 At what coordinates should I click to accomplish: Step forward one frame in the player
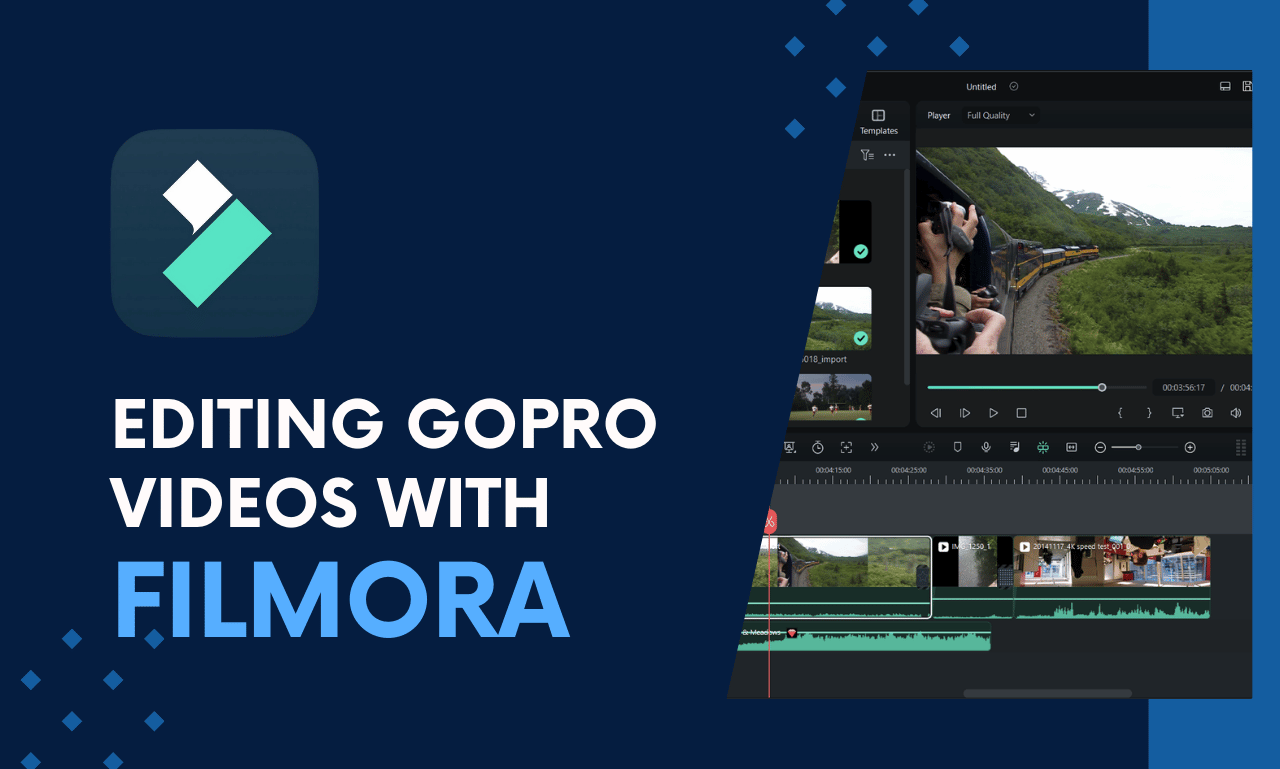click(x=965, y=413)
